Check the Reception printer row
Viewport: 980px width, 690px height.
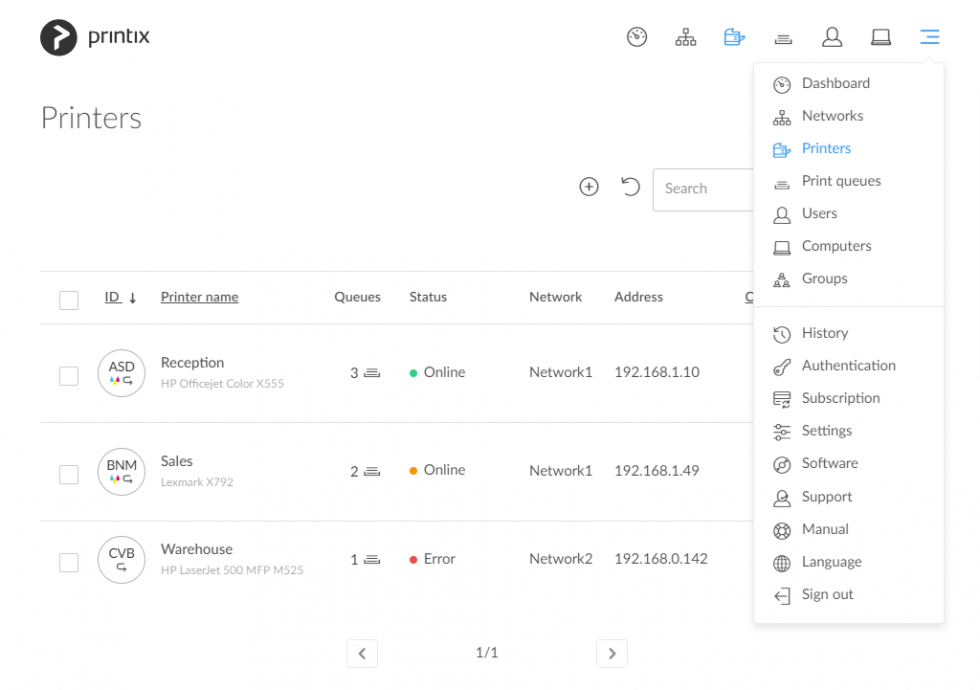pos(68,376)
